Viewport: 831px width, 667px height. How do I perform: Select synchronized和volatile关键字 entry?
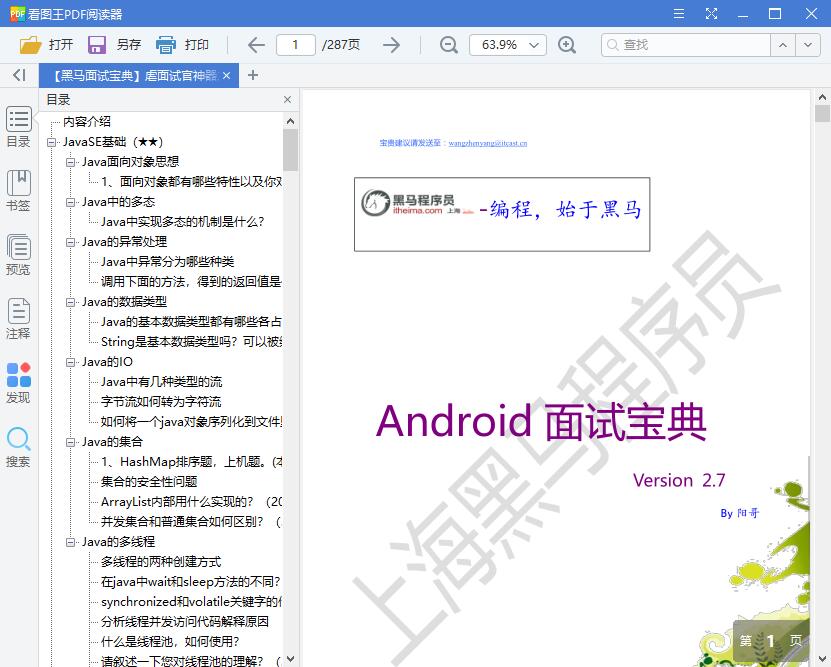click(191, 602)
